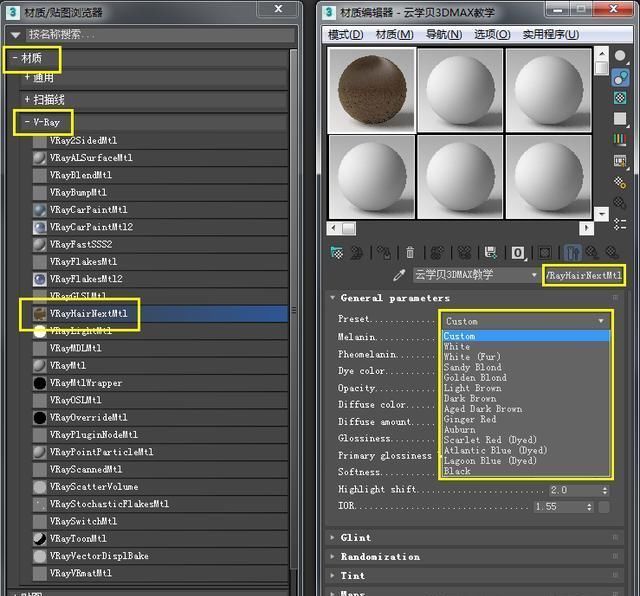Image resolution: width=640 pixels, height=596 pixels.
Task: Click the VRayHairNextMtl material type button
Action: tap(584, 276)
